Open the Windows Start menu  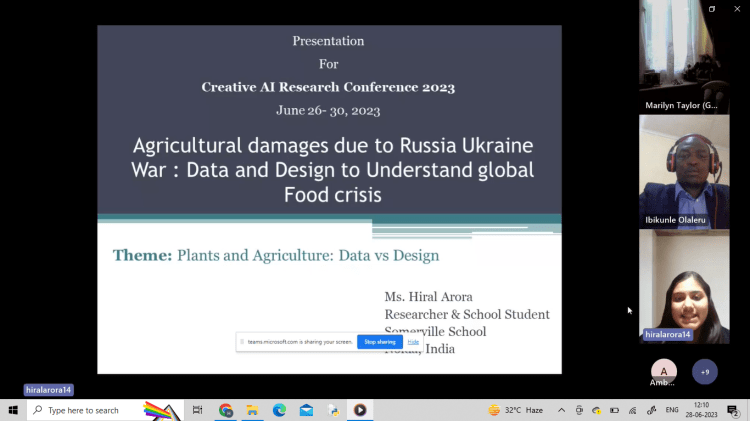click(13, 410)
